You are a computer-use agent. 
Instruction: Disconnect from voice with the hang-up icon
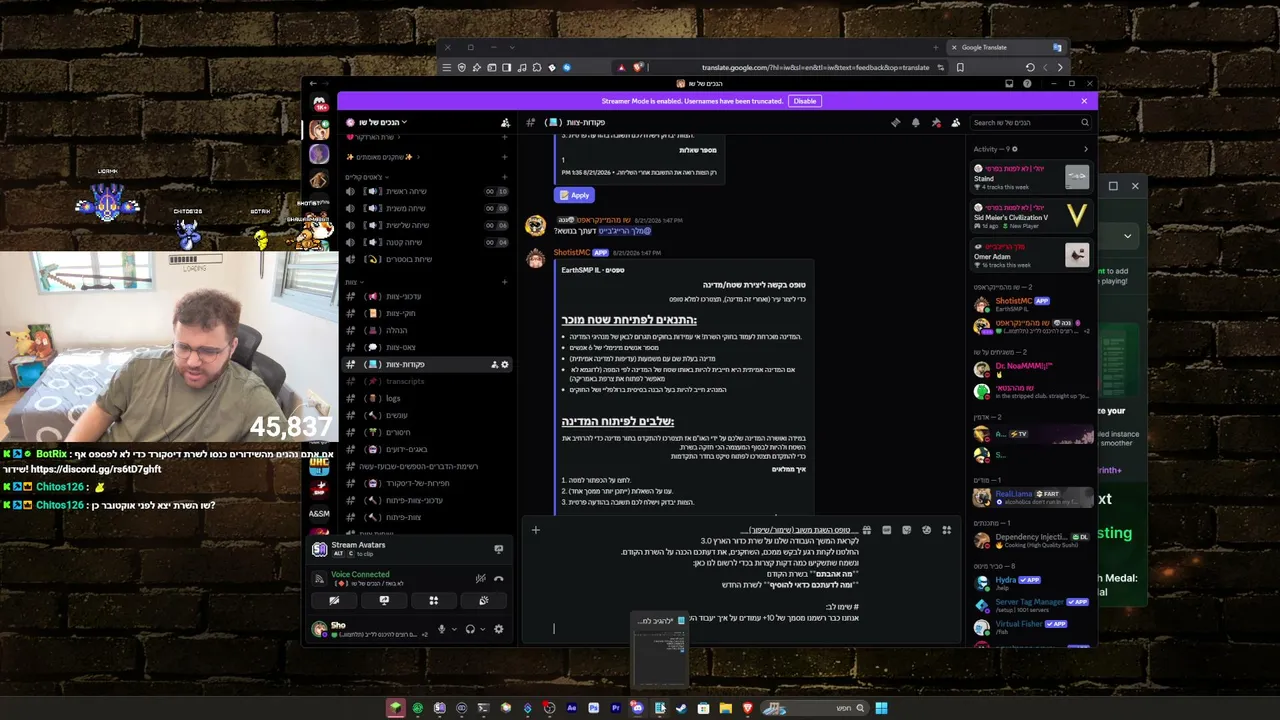498,578
